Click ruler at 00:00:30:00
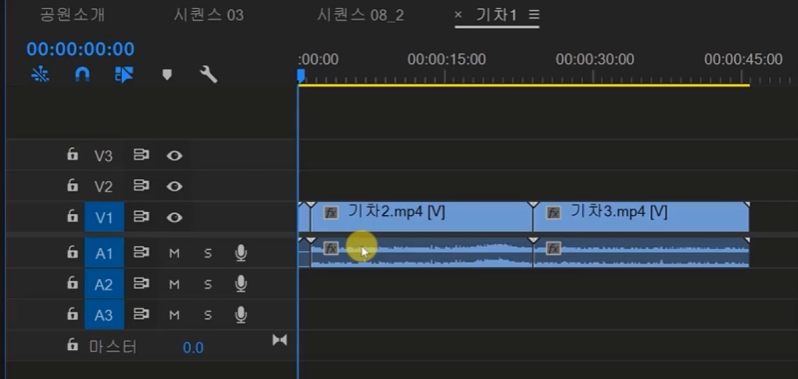The width and height of the screenshot is (798, 379). pyautogui.click(x=594, y=60)
